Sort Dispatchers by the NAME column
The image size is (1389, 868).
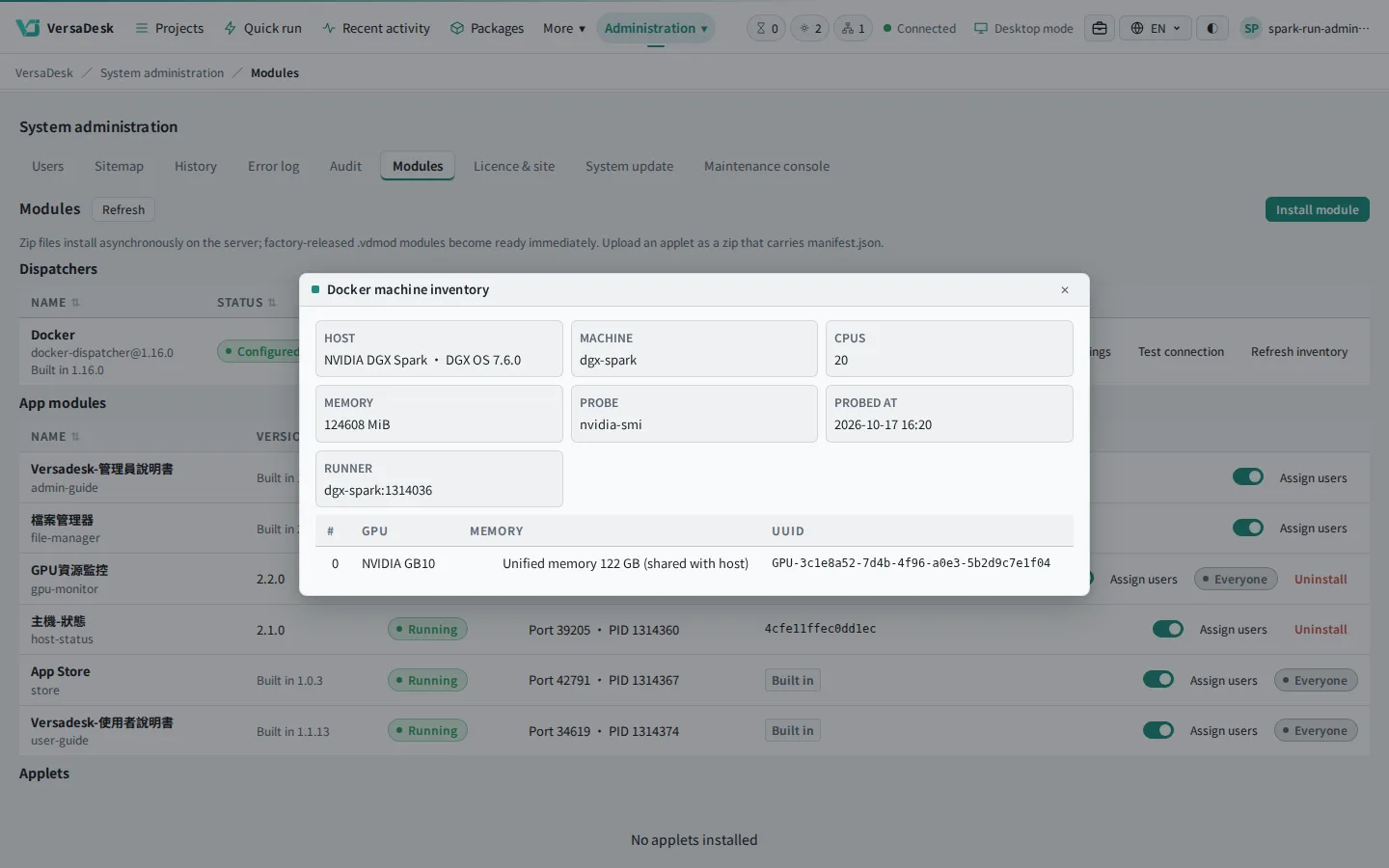pos(55,303)
